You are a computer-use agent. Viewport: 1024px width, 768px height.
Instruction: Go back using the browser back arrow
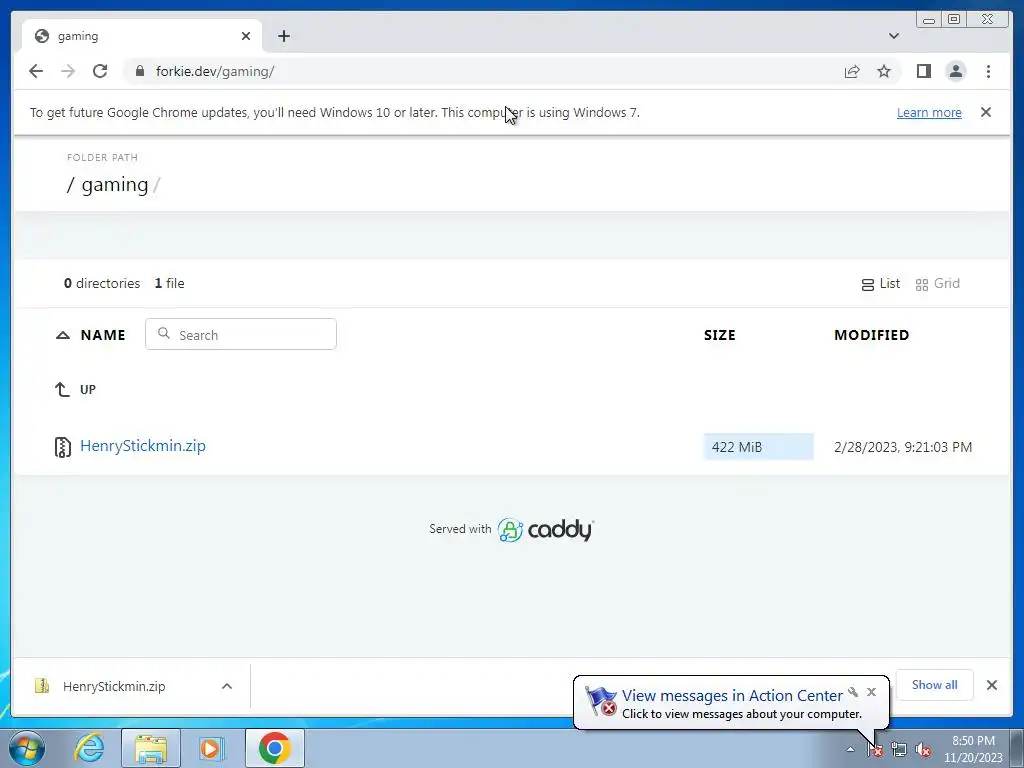pos(36,71)
